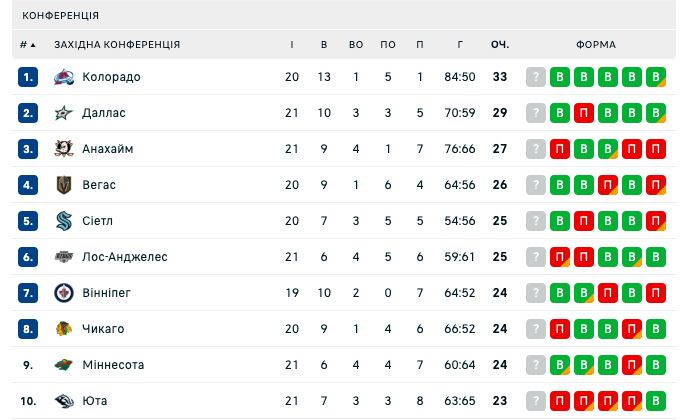
Task: Sort standings by ОЧ. points column
Action: click(500, 44)
